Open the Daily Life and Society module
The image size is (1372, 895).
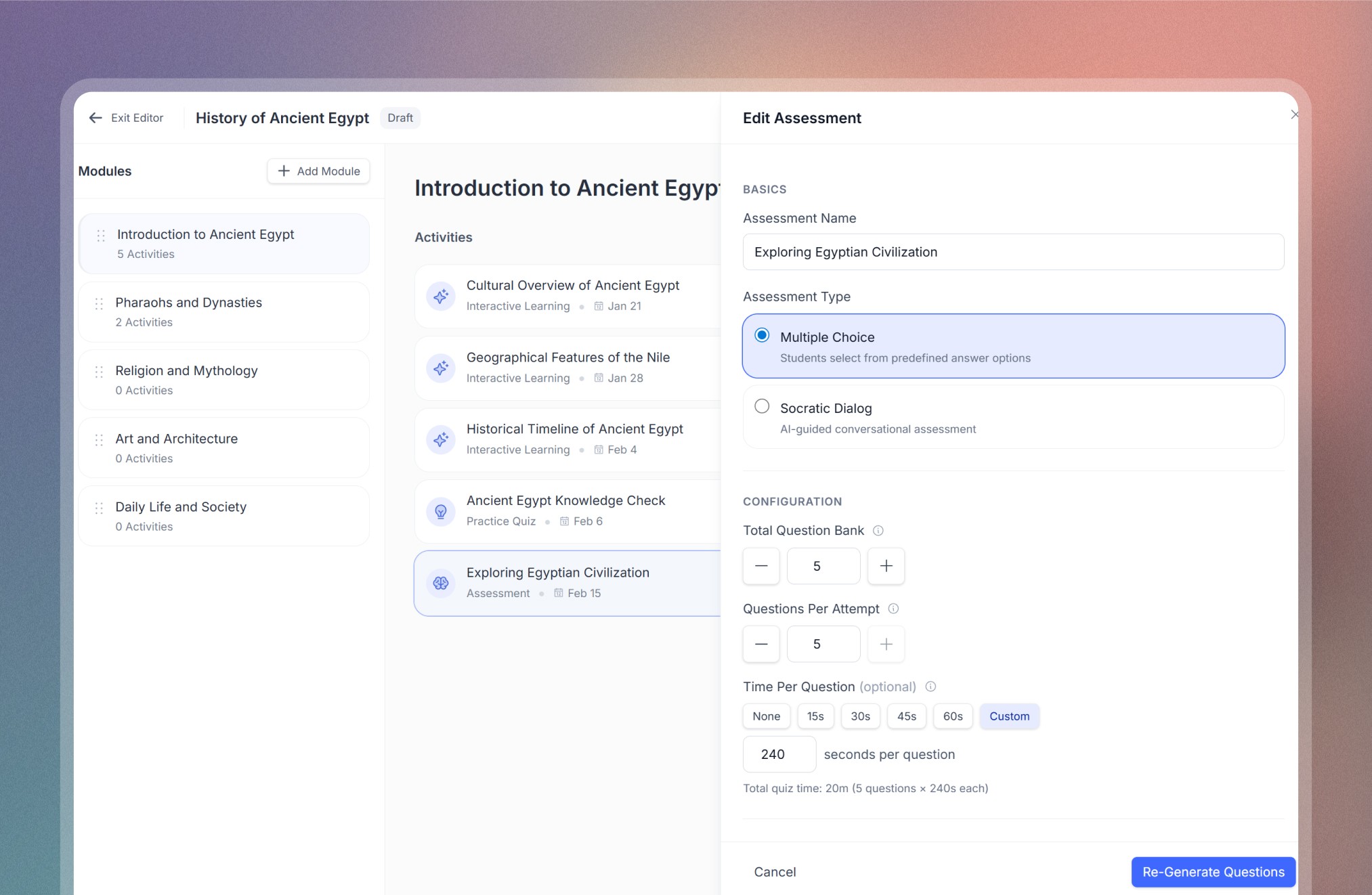[x=223, y=515]
